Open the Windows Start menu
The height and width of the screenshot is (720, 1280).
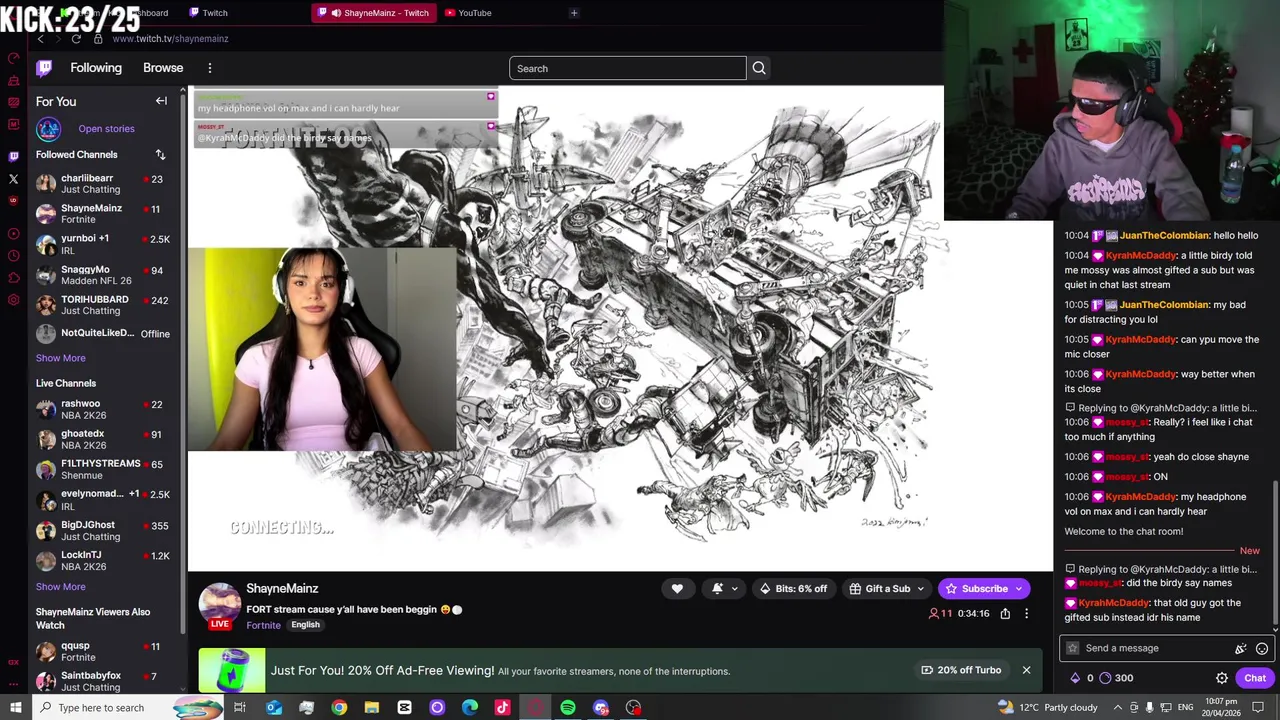coord(15,708)
